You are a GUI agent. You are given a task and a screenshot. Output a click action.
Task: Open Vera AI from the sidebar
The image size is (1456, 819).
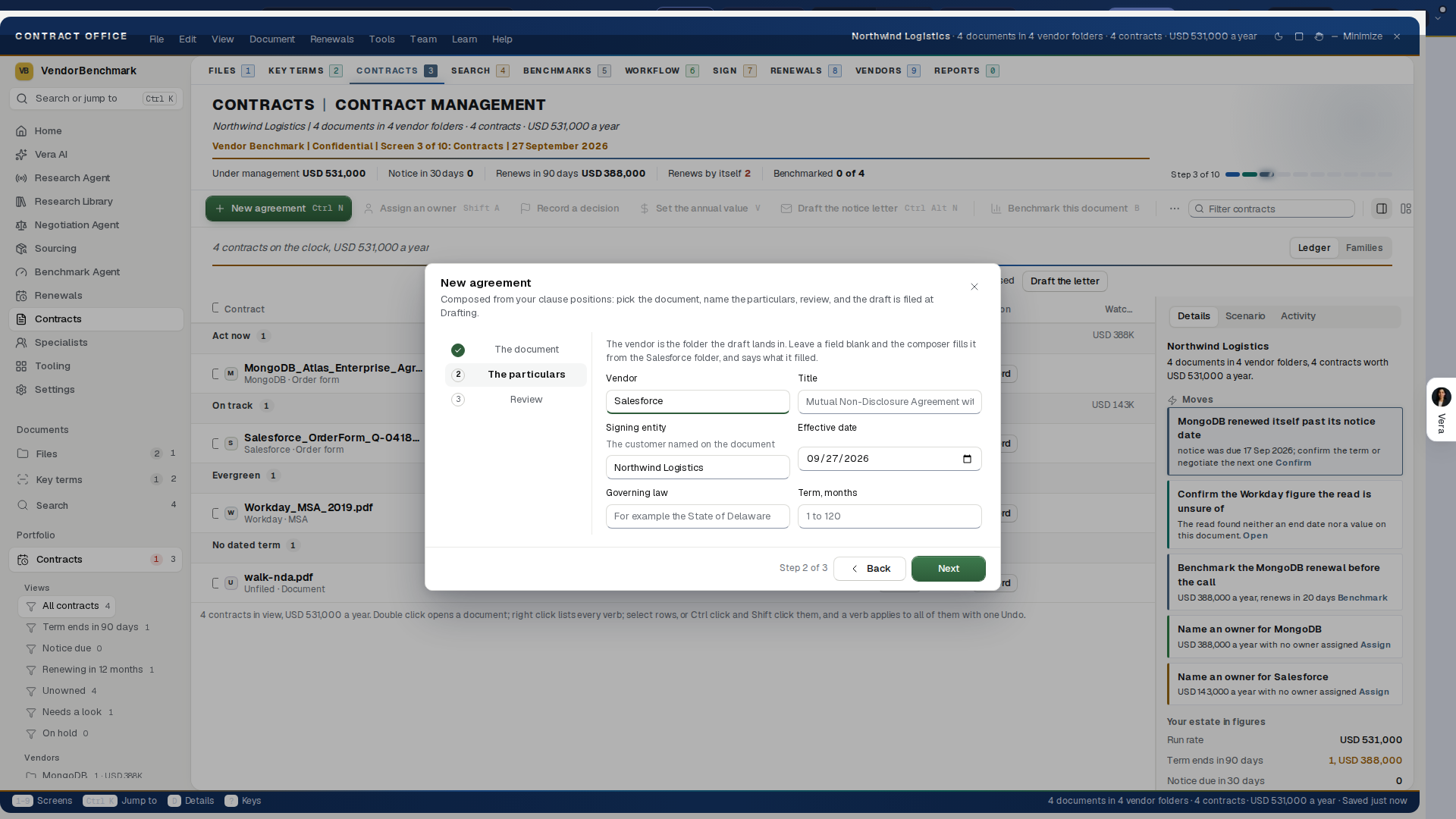96,154
